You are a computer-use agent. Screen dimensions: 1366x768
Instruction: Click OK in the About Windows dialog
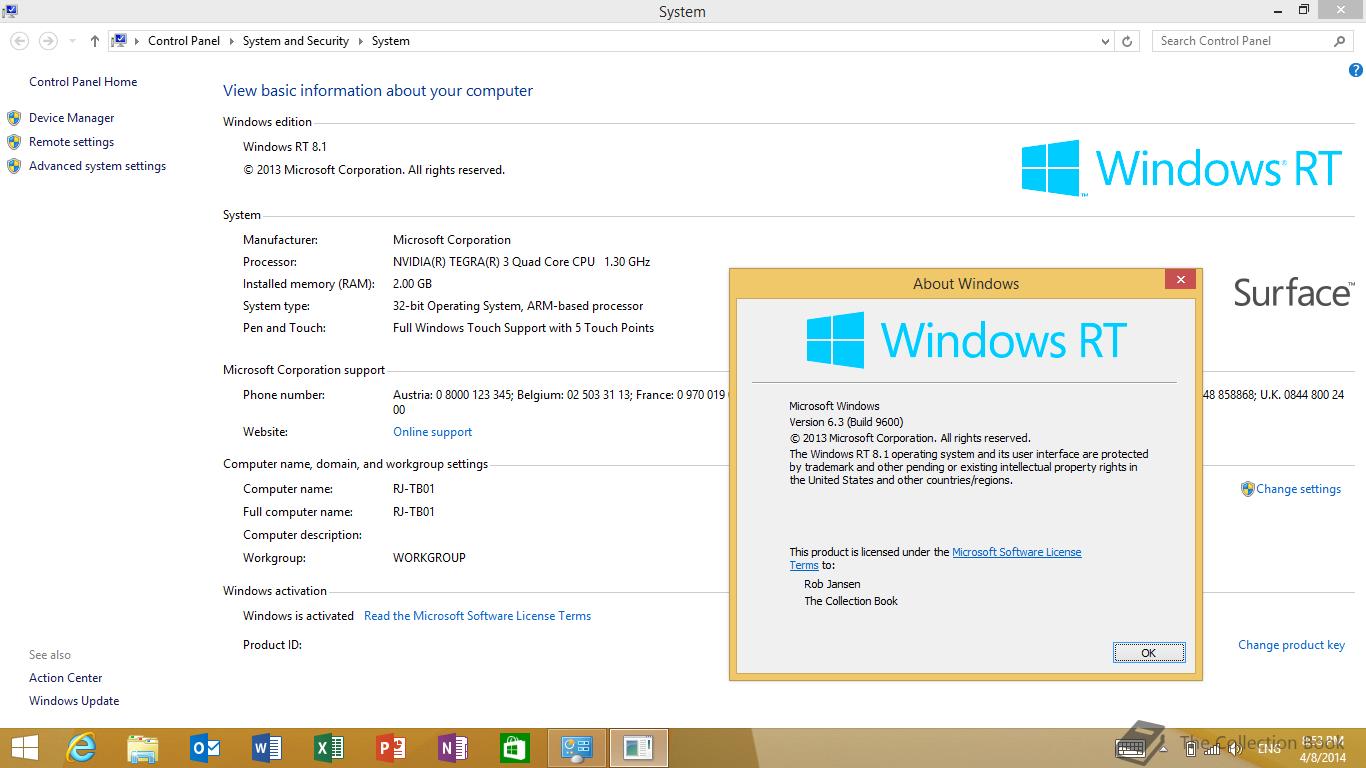(1149, 653)
